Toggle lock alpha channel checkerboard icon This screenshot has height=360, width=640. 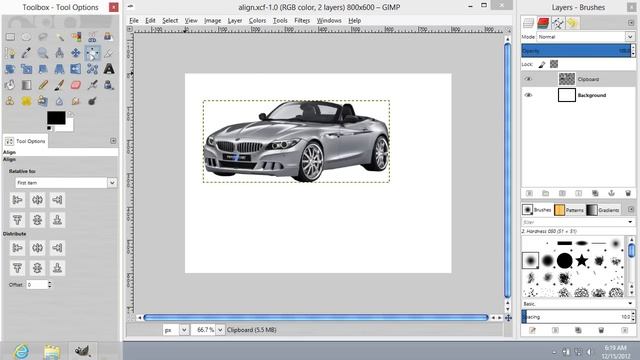(554, 64)
